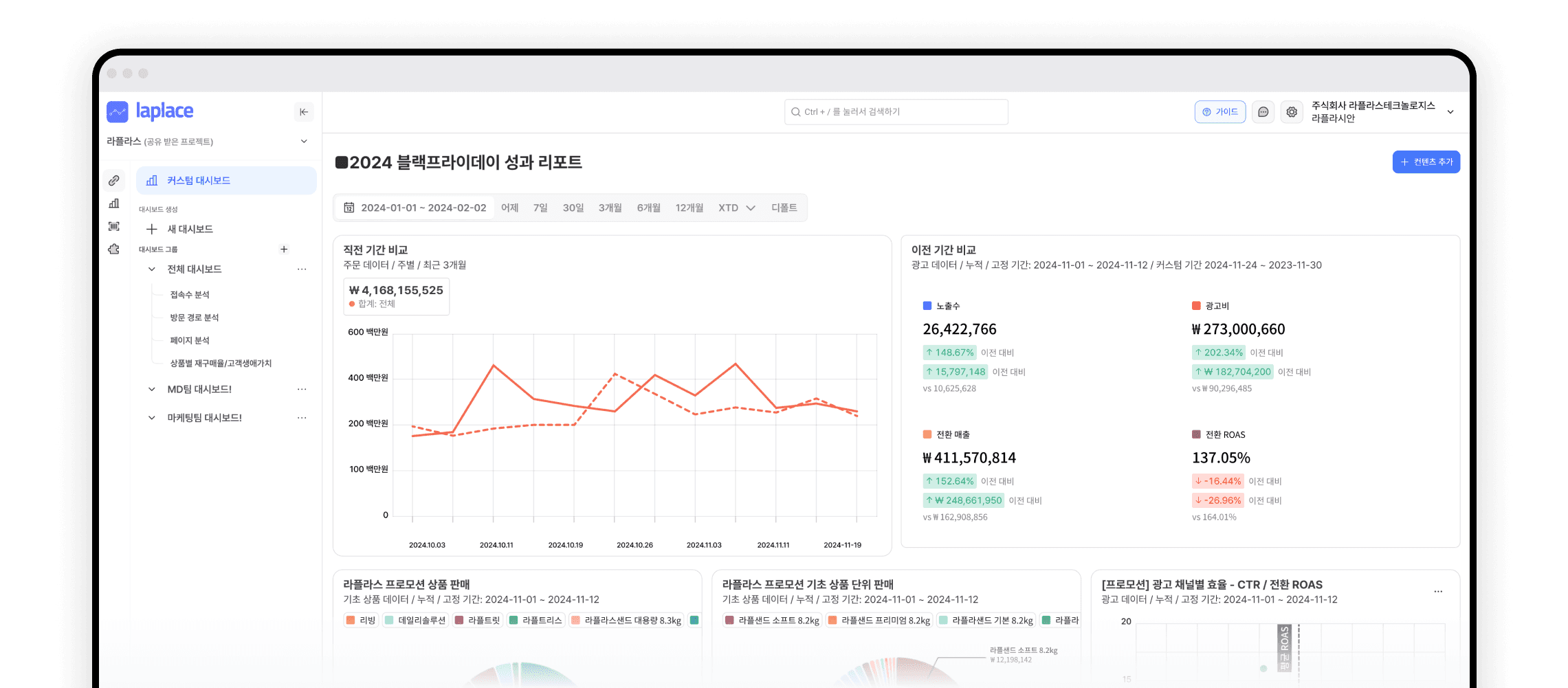Viewport: 1568px width, 688px height.
Task: Open the scan frame icon in the left rail
Action: [114, 226]
